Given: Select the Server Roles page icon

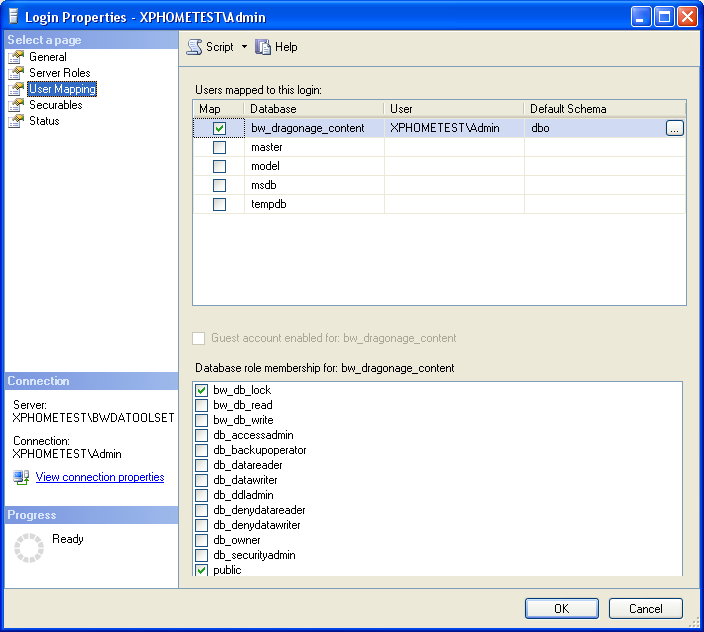Looking at the screenshot, I should point(16,73).
